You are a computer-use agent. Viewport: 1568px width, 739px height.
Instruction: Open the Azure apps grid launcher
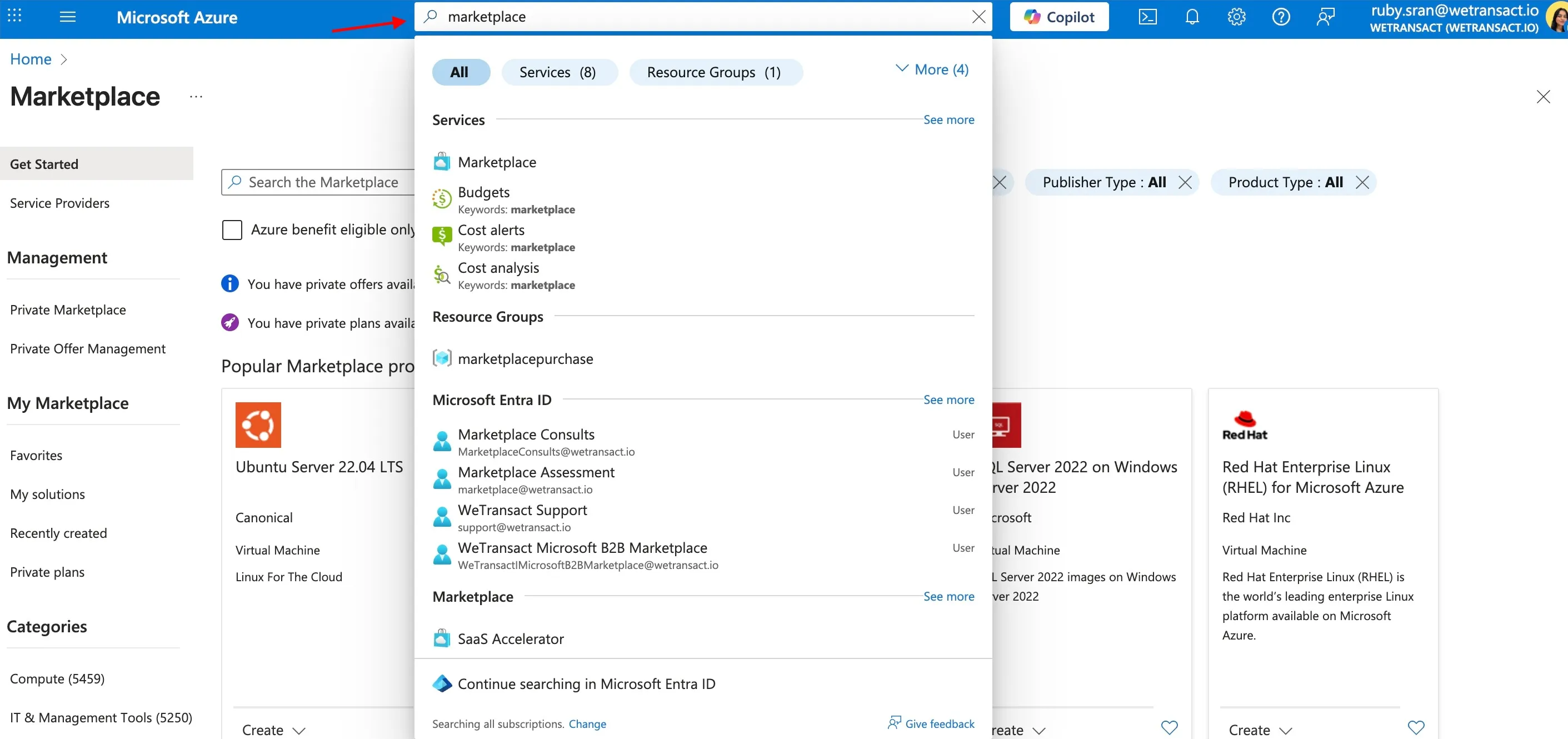click(14, 17)
